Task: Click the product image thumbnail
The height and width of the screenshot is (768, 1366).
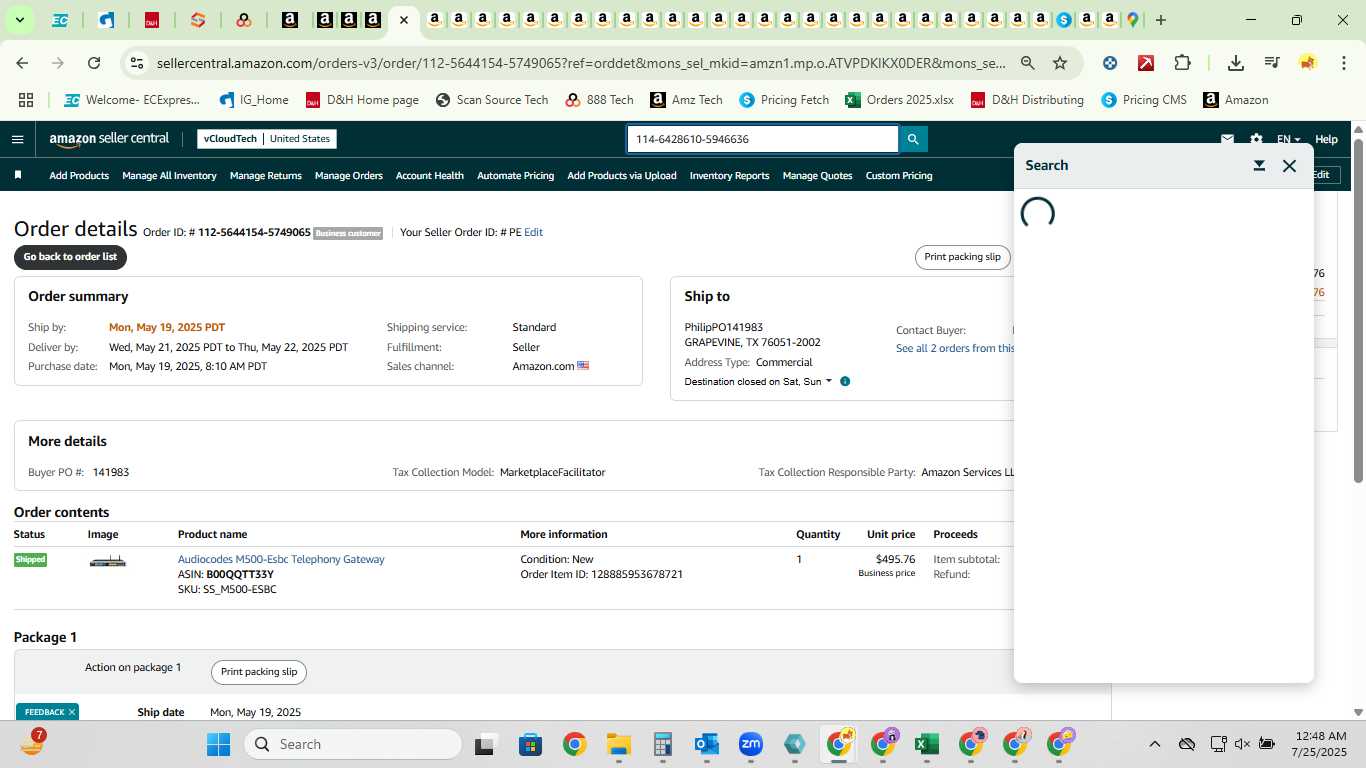Action: 108,562
